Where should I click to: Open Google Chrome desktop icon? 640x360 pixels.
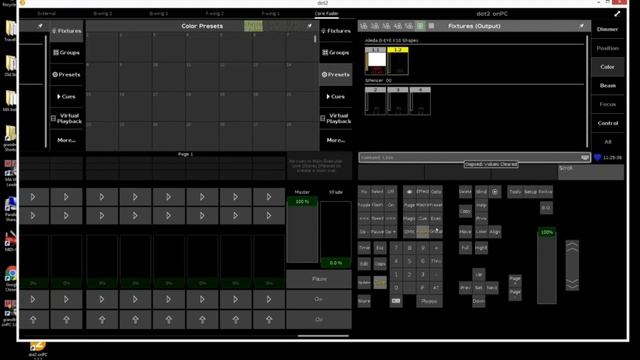(11, 278)
